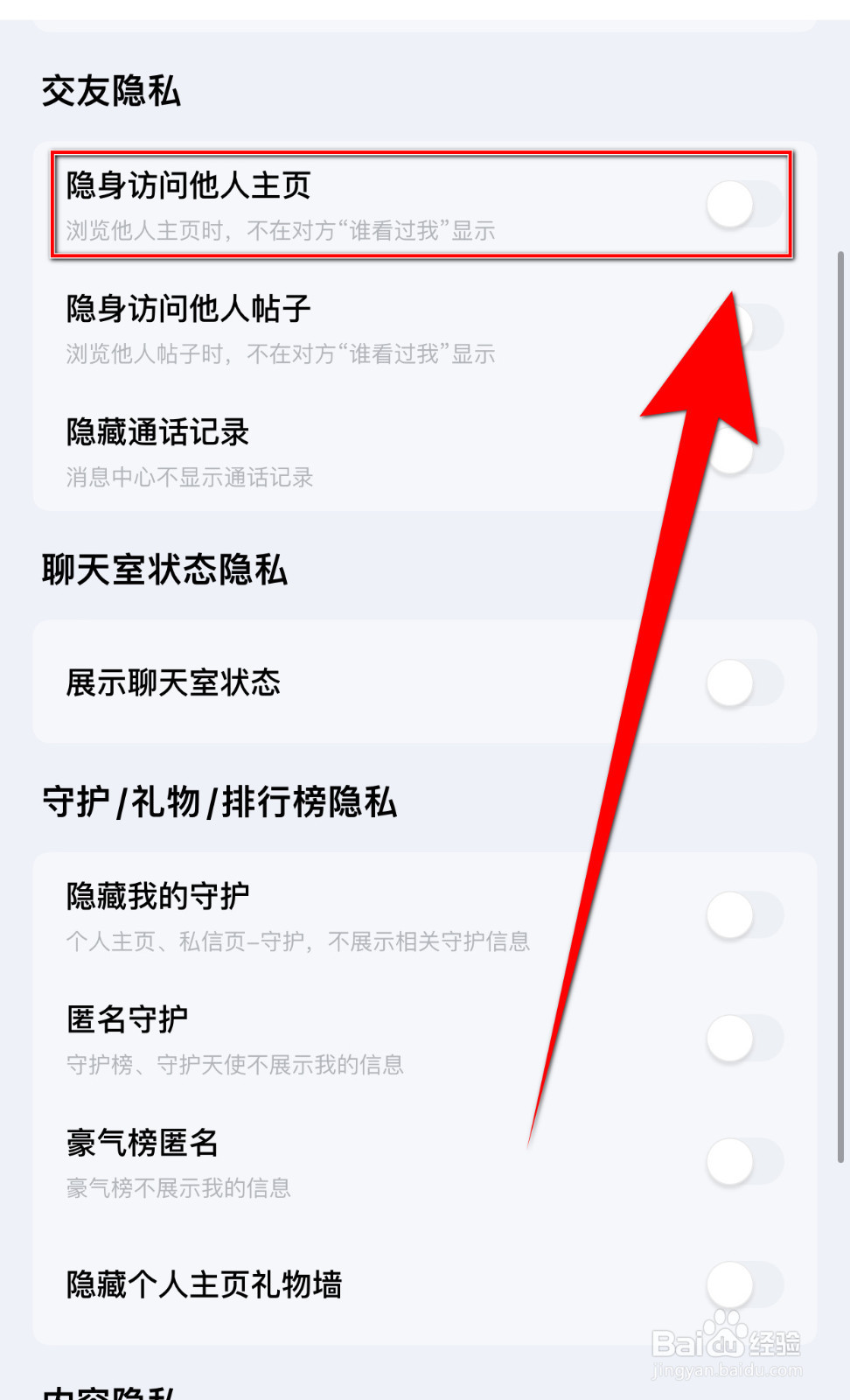850x1400 pixels.
Task: Toggle 隐身访问他人帖子 switch on
Action: [745, 328]
